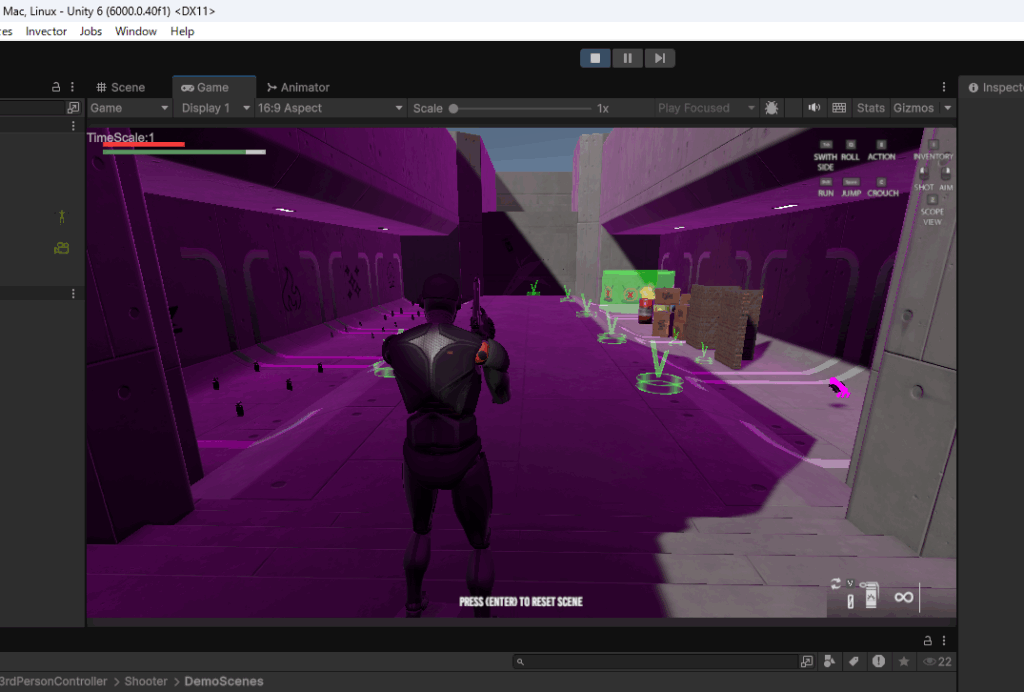Open the Jobs menu
The width and height of the screenshot is (1024, 692).
pyautogui.click(x=91, y=31)
